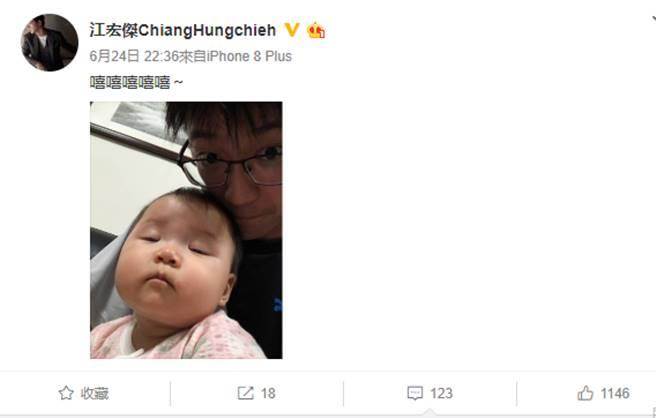The height and width of the screenshot is (418, 656).
Task: Open the 123 comments count
Action: [441, 393]
